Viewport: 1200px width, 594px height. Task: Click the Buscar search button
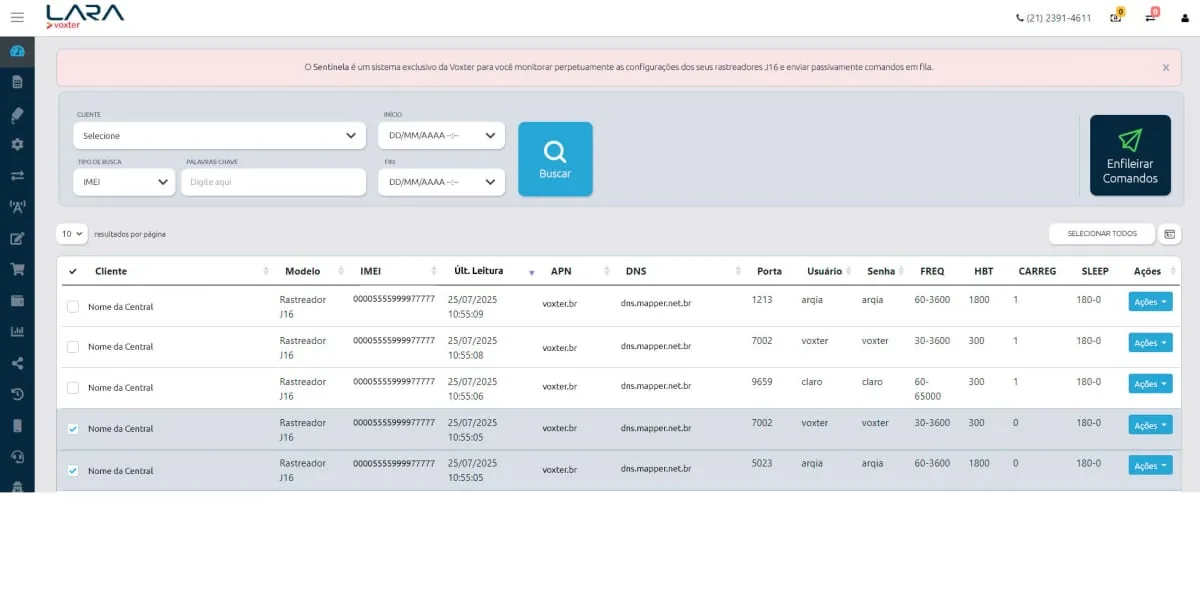coord(555,159)
